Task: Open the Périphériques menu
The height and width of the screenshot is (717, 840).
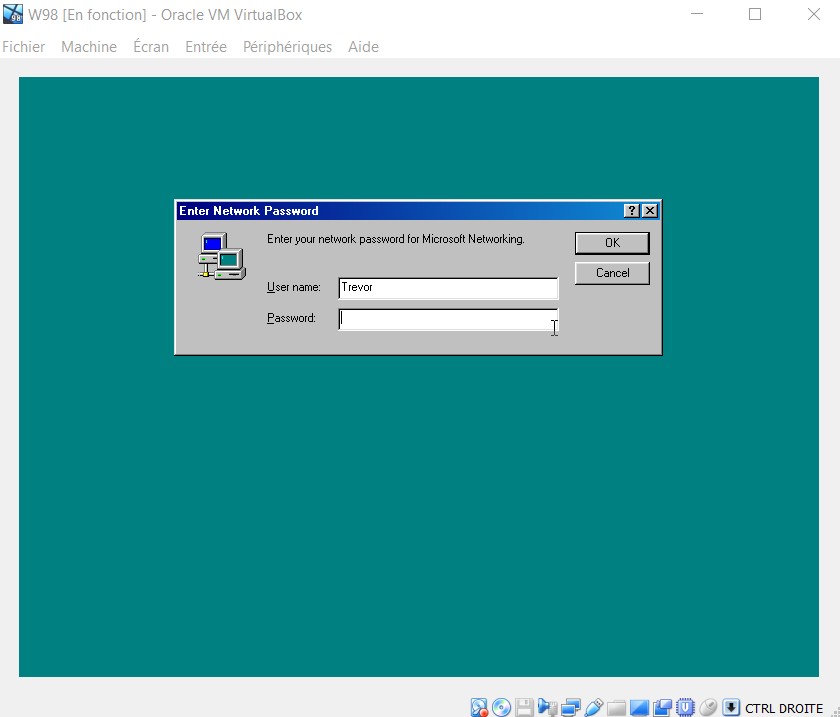Action: [287, 47]
